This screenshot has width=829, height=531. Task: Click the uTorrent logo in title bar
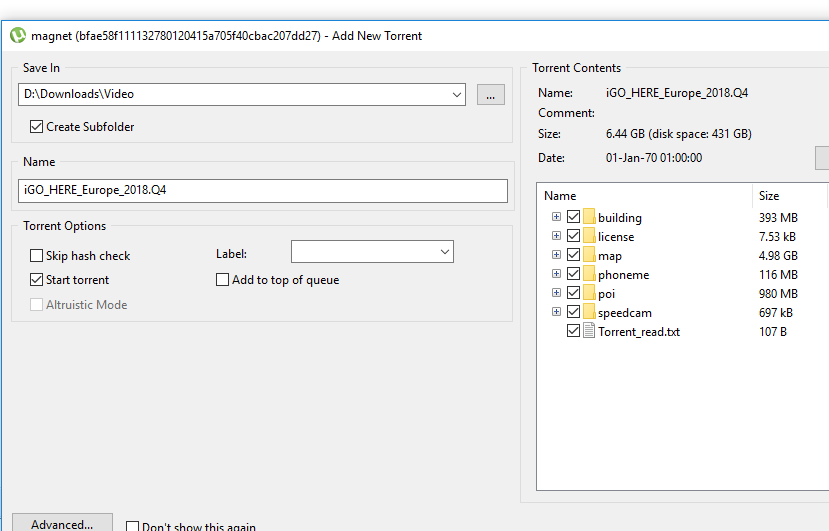(17, 35)
